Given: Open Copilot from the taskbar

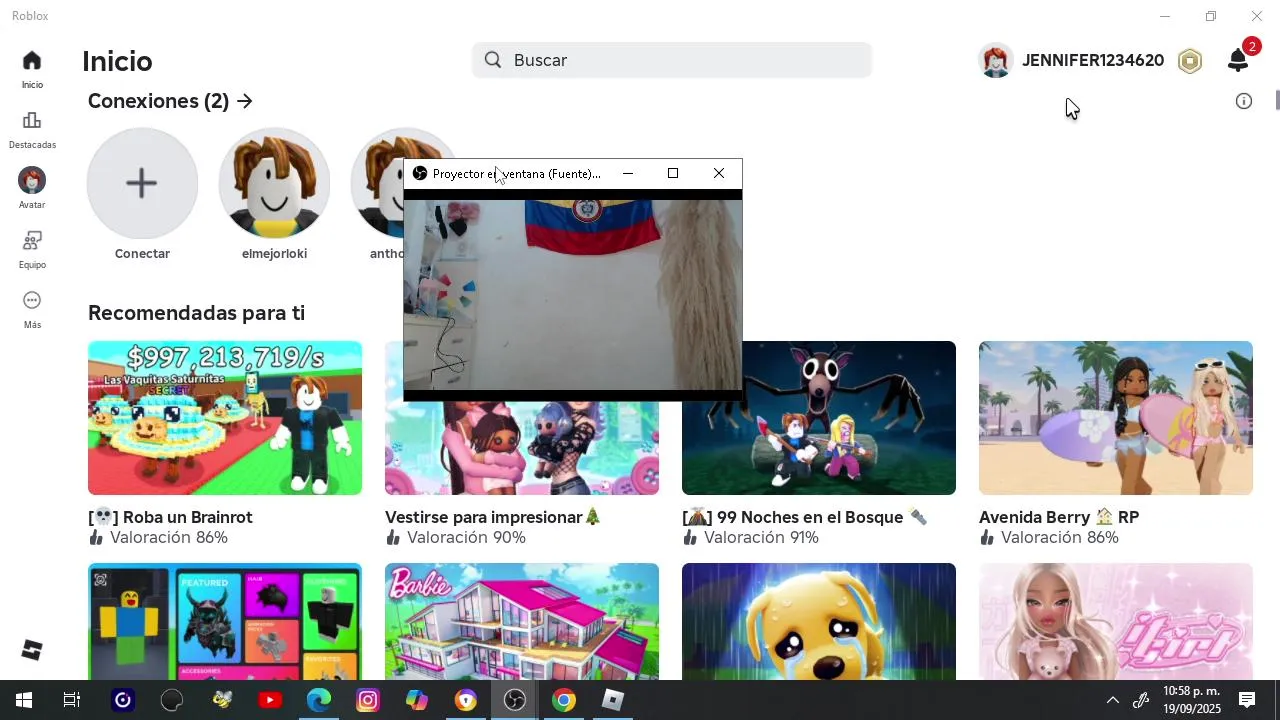Looking at the screenshot, I should pyautogui.click(x=417, y=700).
